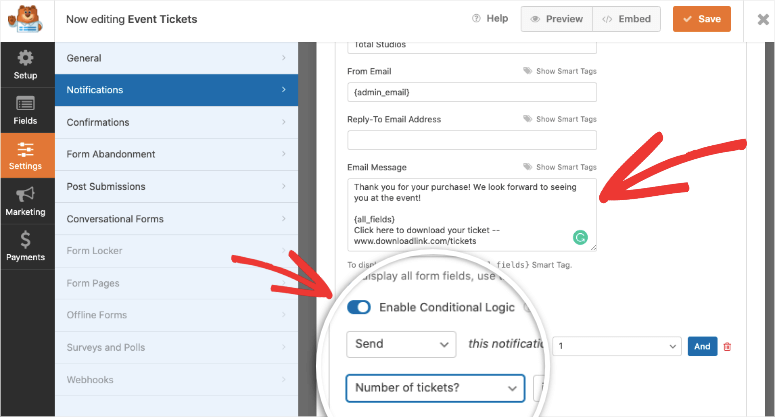The height and width of the screenshot is (417, 775).
Task: Click the chevron on the Form Abandonment row
Action: click(284, 154)
